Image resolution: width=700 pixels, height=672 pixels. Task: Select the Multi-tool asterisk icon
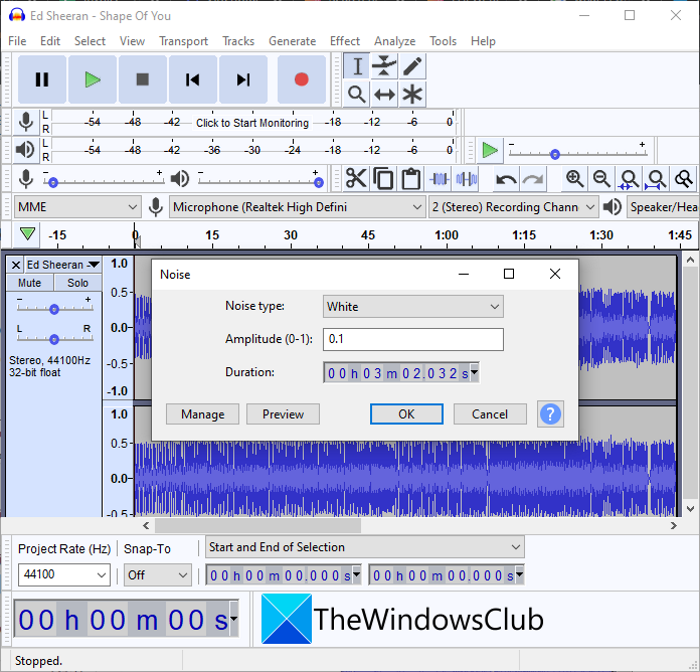(412, 94)
